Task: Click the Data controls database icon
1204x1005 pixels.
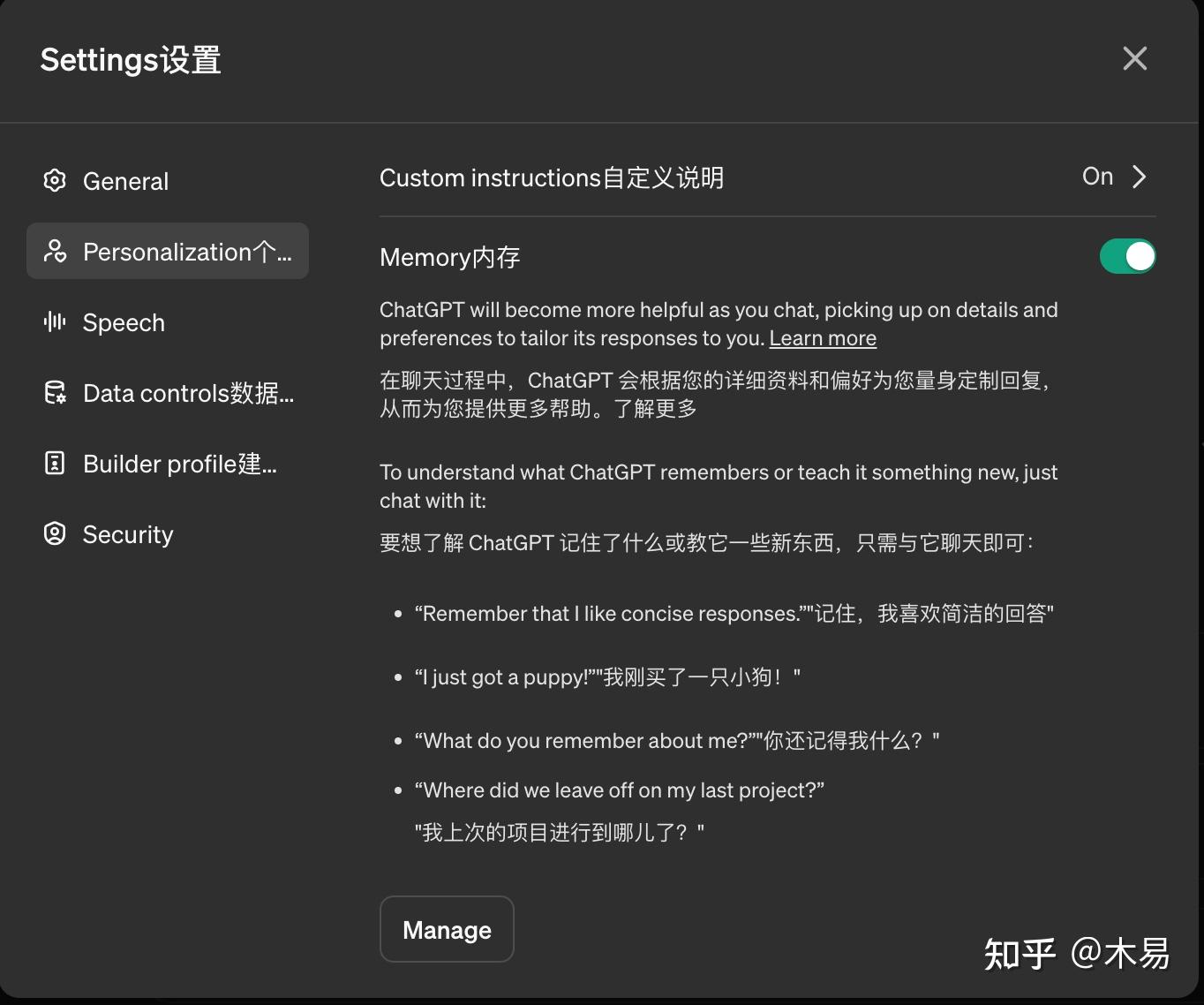Action: point(53,393)
